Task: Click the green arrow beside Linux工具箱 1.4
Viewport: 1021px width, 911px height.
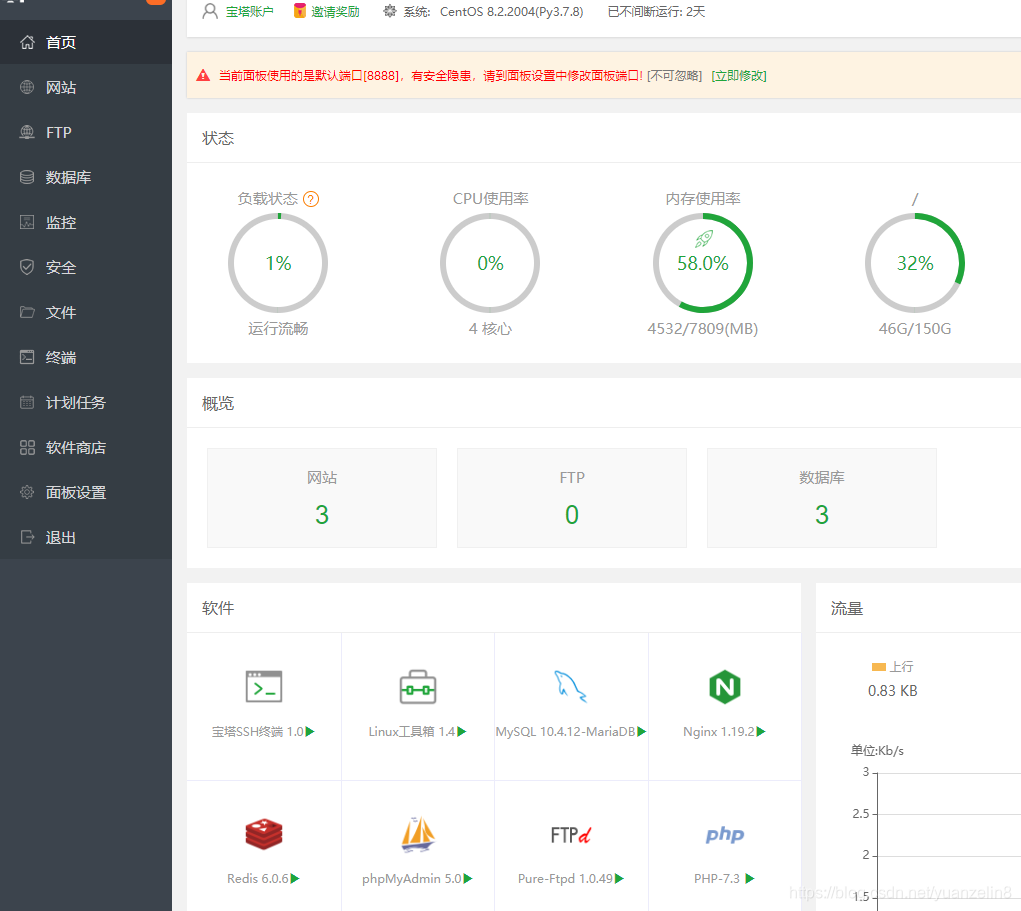Action: coord(462,732)
